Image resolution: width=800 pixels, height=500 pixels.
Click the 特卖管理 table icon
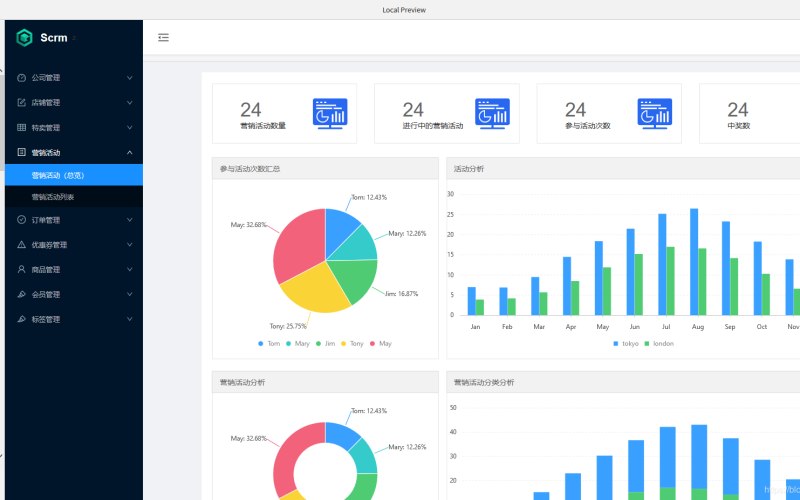click(21, 128)
